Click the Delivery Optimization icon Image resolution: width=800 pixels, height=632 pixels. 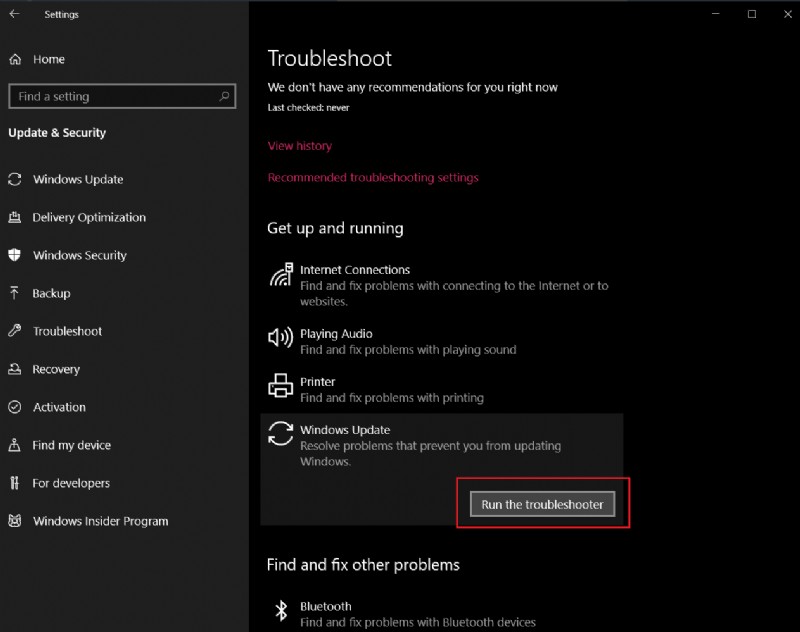(x=15, y=218)
